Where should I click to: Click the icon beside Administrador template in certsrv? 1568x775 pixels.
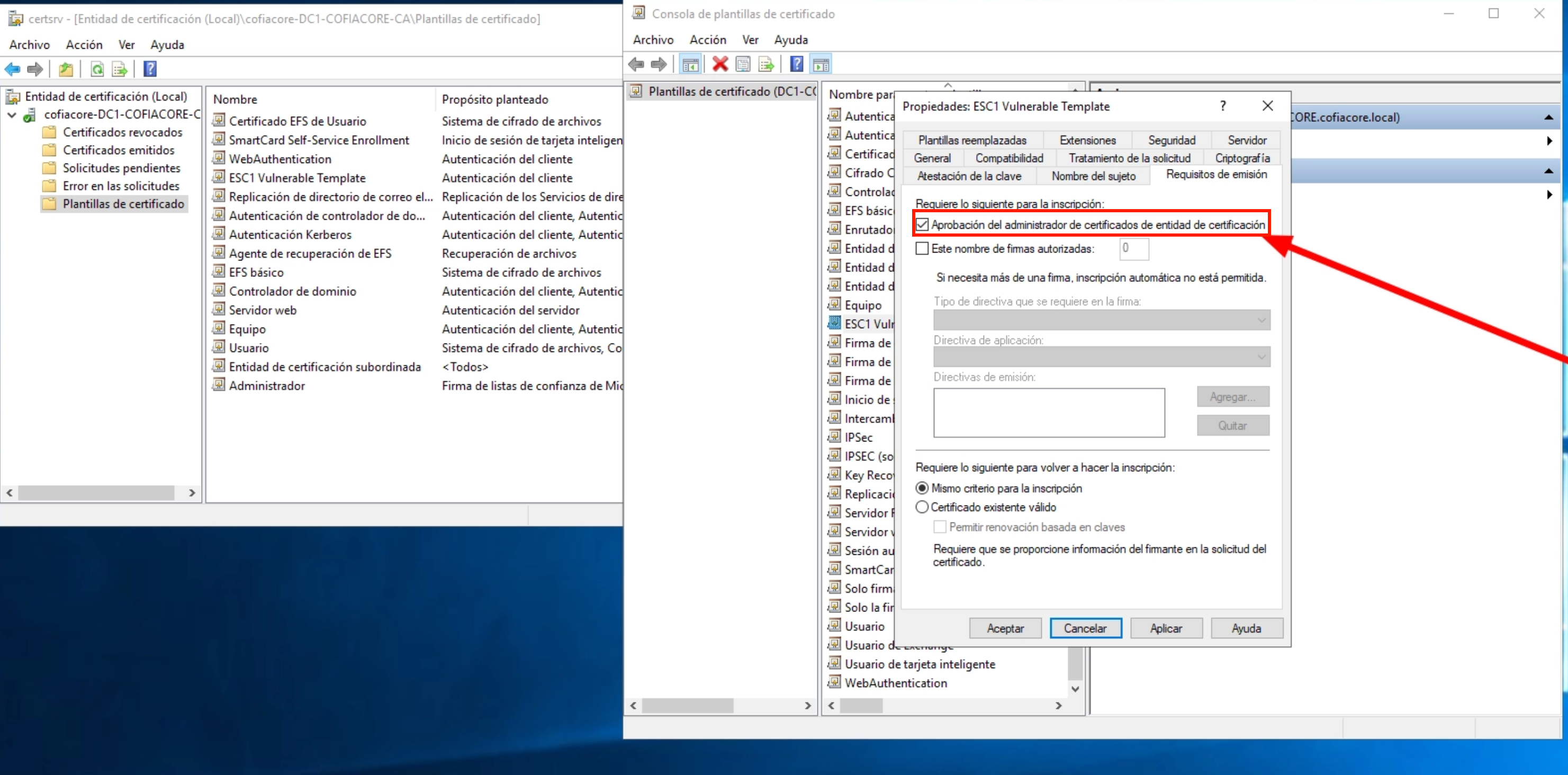[x=219, y=385]
